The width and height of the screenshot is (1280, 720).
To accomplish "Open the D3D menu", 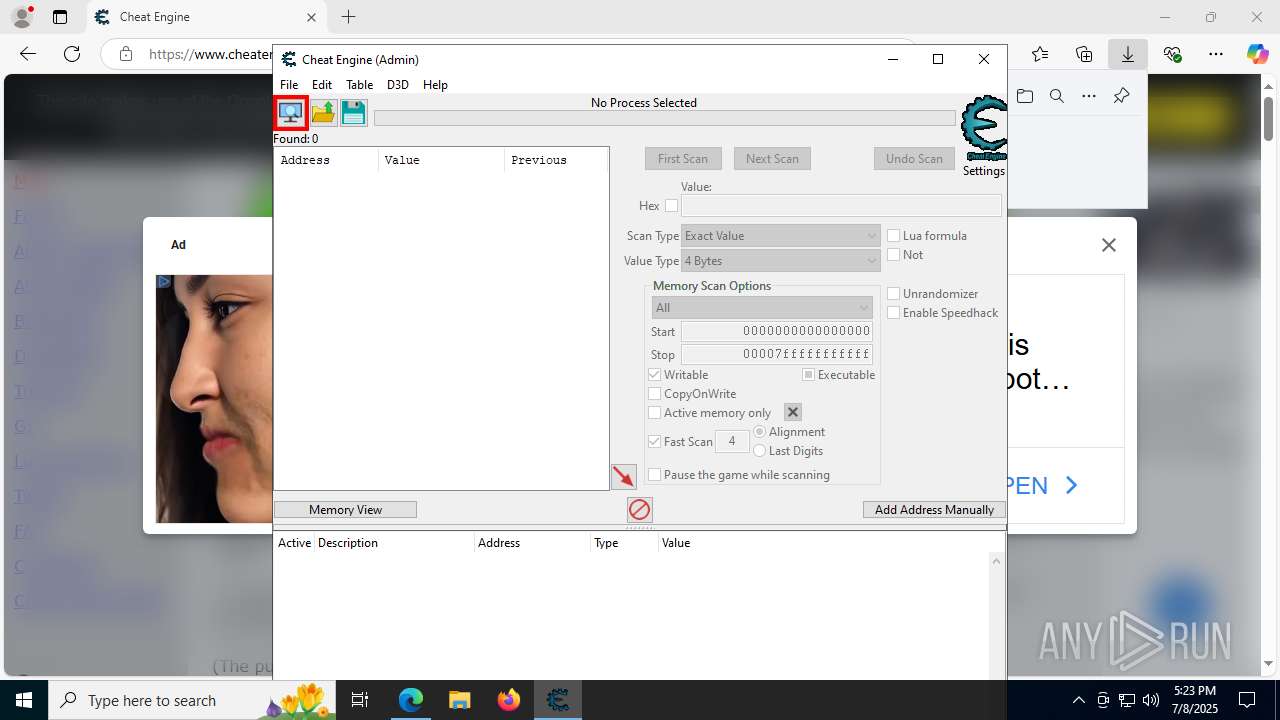I will click(398, 85).
